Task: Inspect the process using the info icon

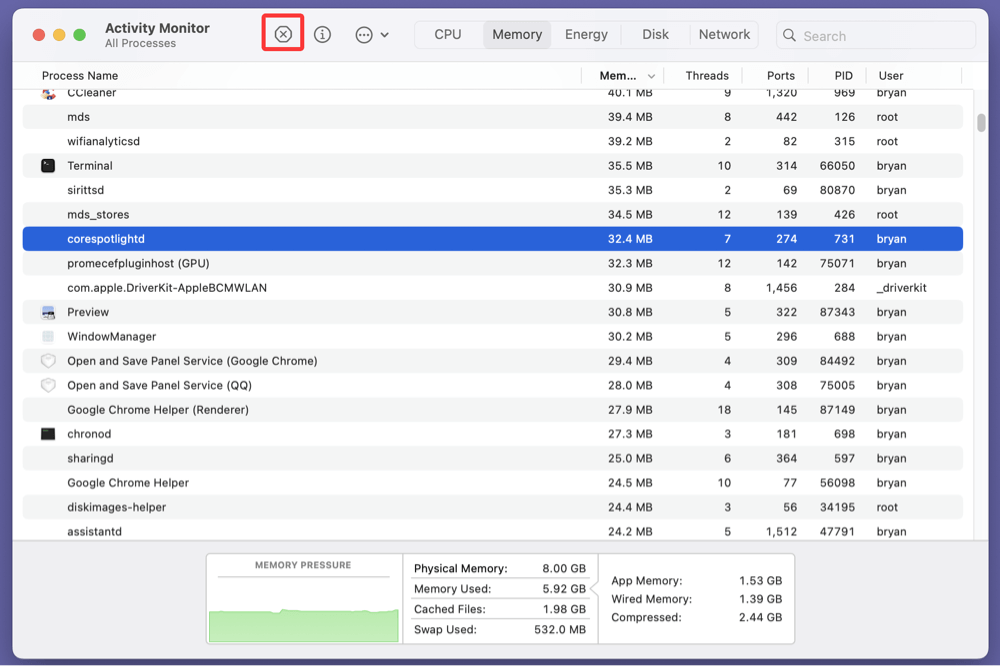Action: (322, 33)
